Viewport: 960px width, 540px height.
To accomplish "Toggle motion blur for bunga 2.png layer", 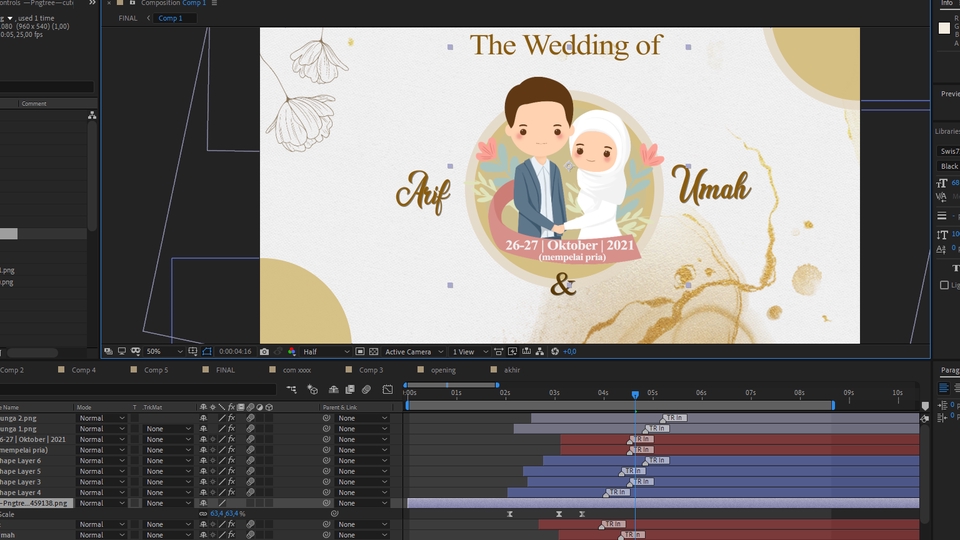I will tap(250, 418).
